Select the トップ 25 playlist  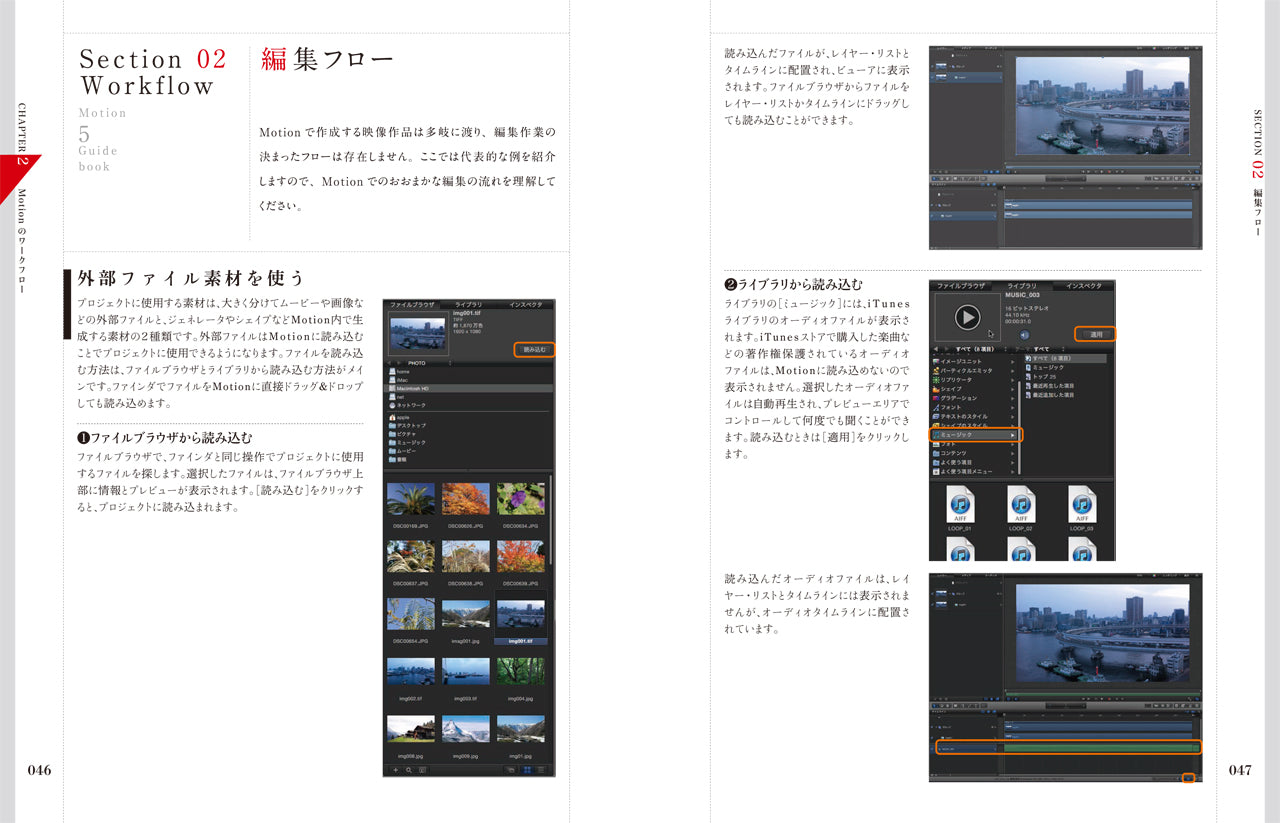coord(1065,377)
